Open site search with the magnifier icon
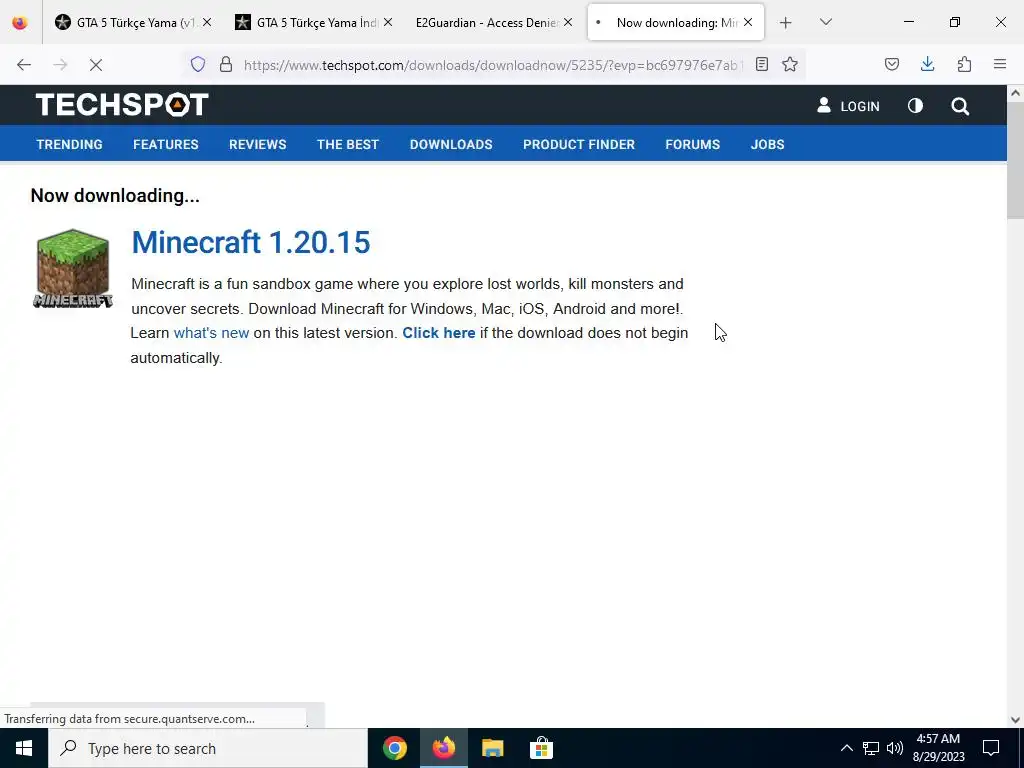1024x768 pixels. point(960,106)
